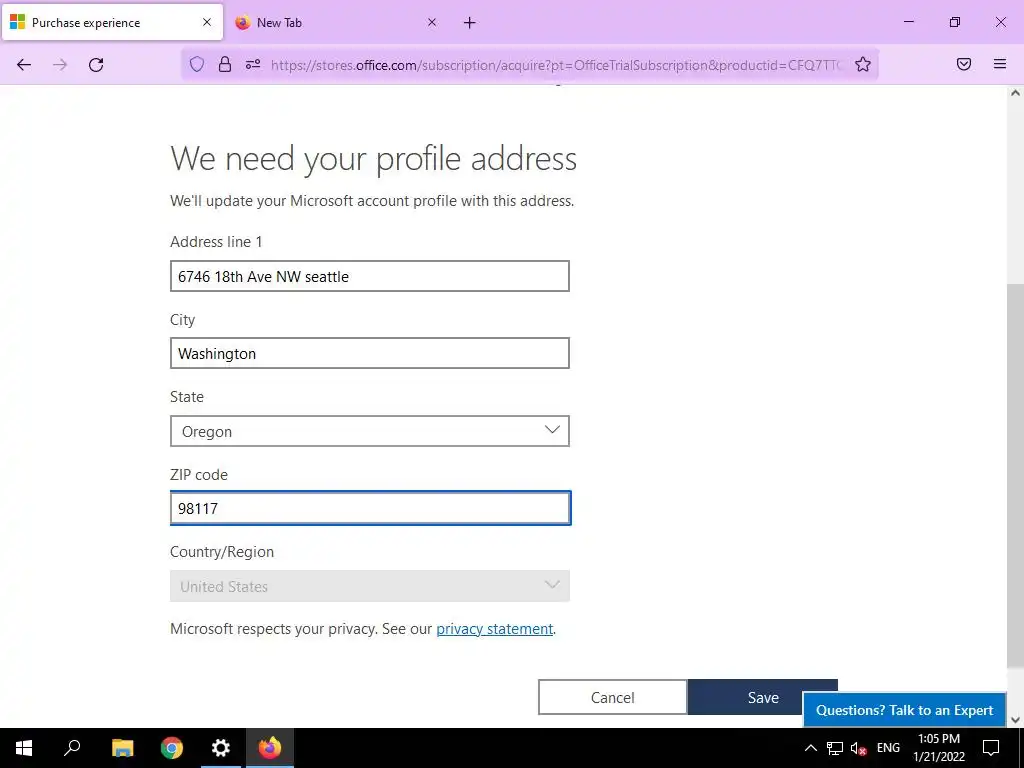Save page to Pocket

964,64
